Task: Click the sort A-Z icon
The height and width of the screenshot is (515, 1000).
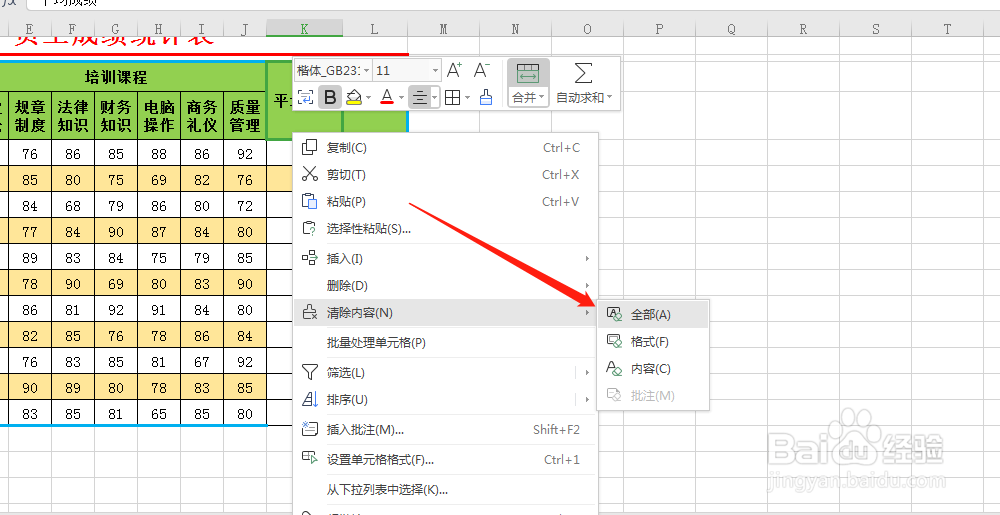Action: pos(309,400)
